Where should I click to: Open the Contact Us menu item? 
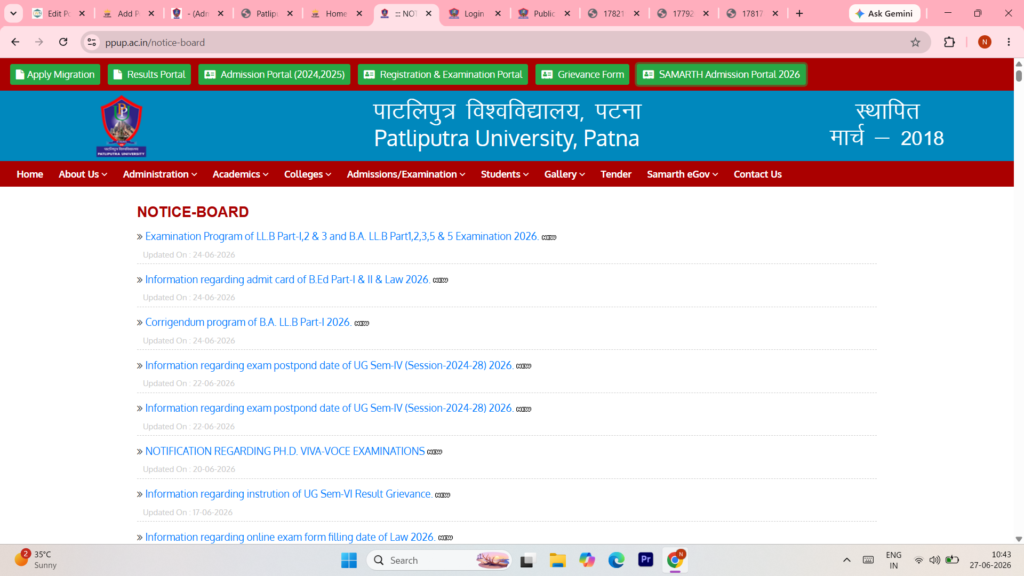pyautogui.click(x=758, y=174)
